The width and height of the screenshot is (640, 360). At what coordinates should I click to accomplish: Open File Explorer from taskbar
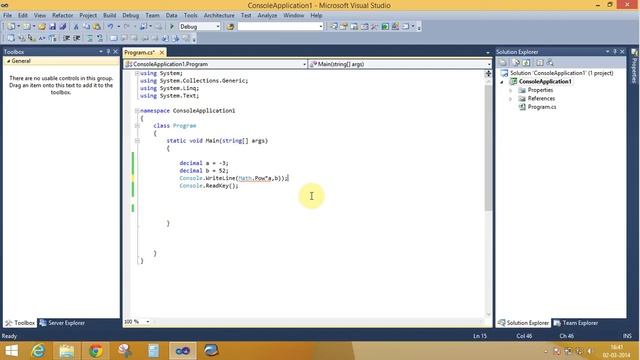point(67,351)
